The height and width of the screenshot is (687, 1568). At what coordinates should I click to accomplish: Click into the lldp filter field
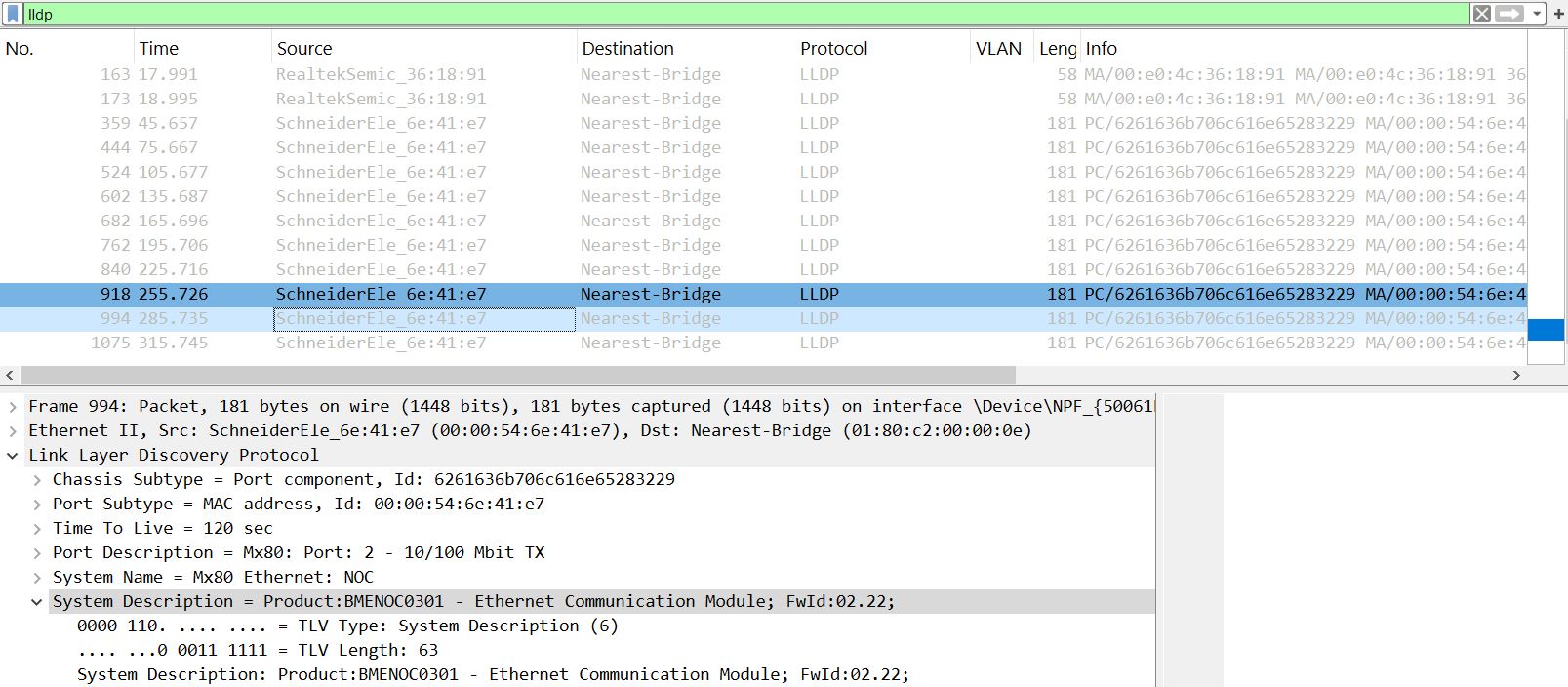[745, 14]
